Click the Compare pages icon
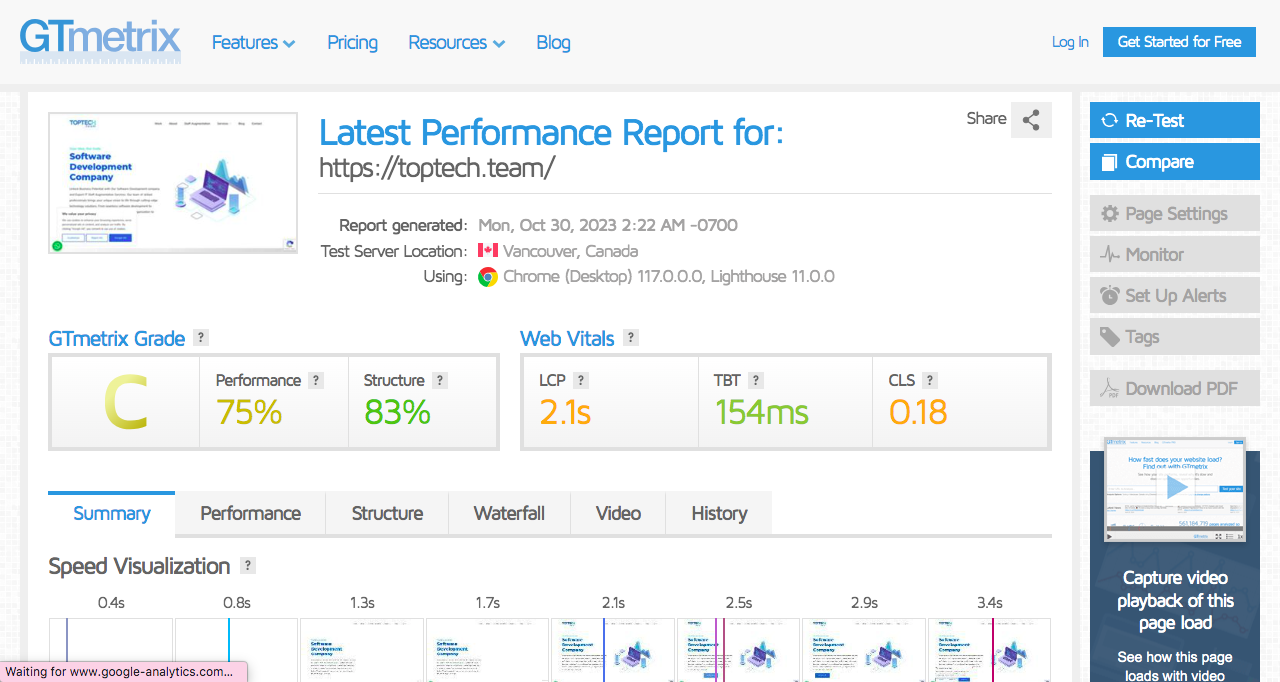This screenshot has width=1280, height=682. click(1109, 162)
